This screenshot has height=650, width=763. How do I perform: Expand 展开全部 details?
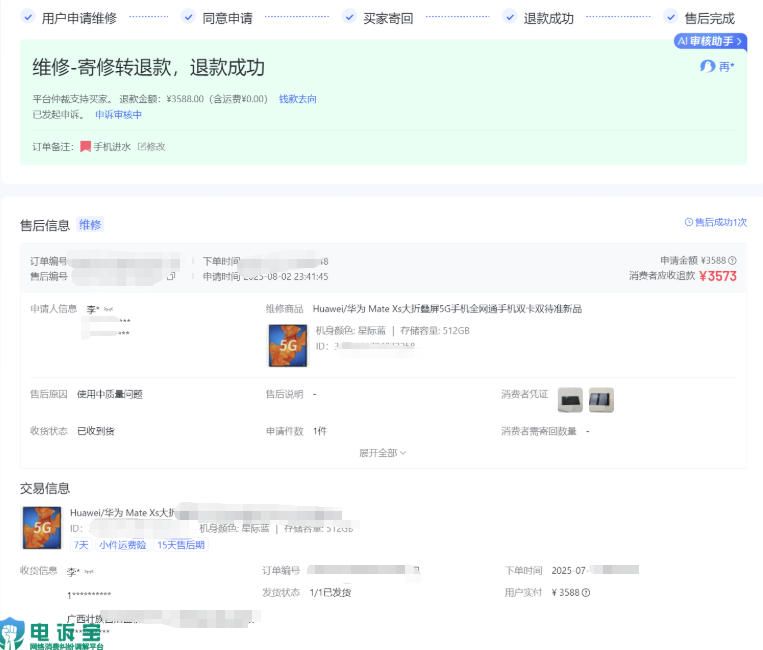point(382,453)
